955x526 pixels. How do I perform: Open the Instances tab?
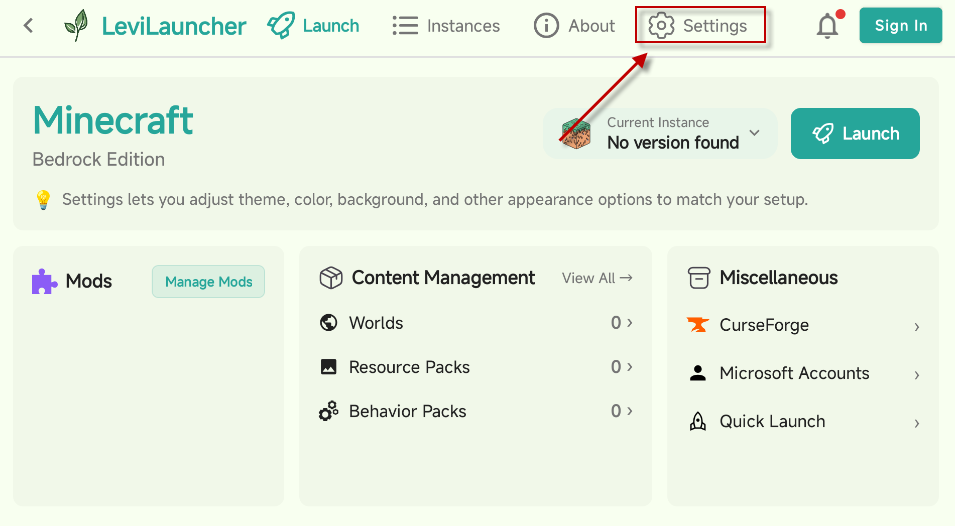pos(446,26)
